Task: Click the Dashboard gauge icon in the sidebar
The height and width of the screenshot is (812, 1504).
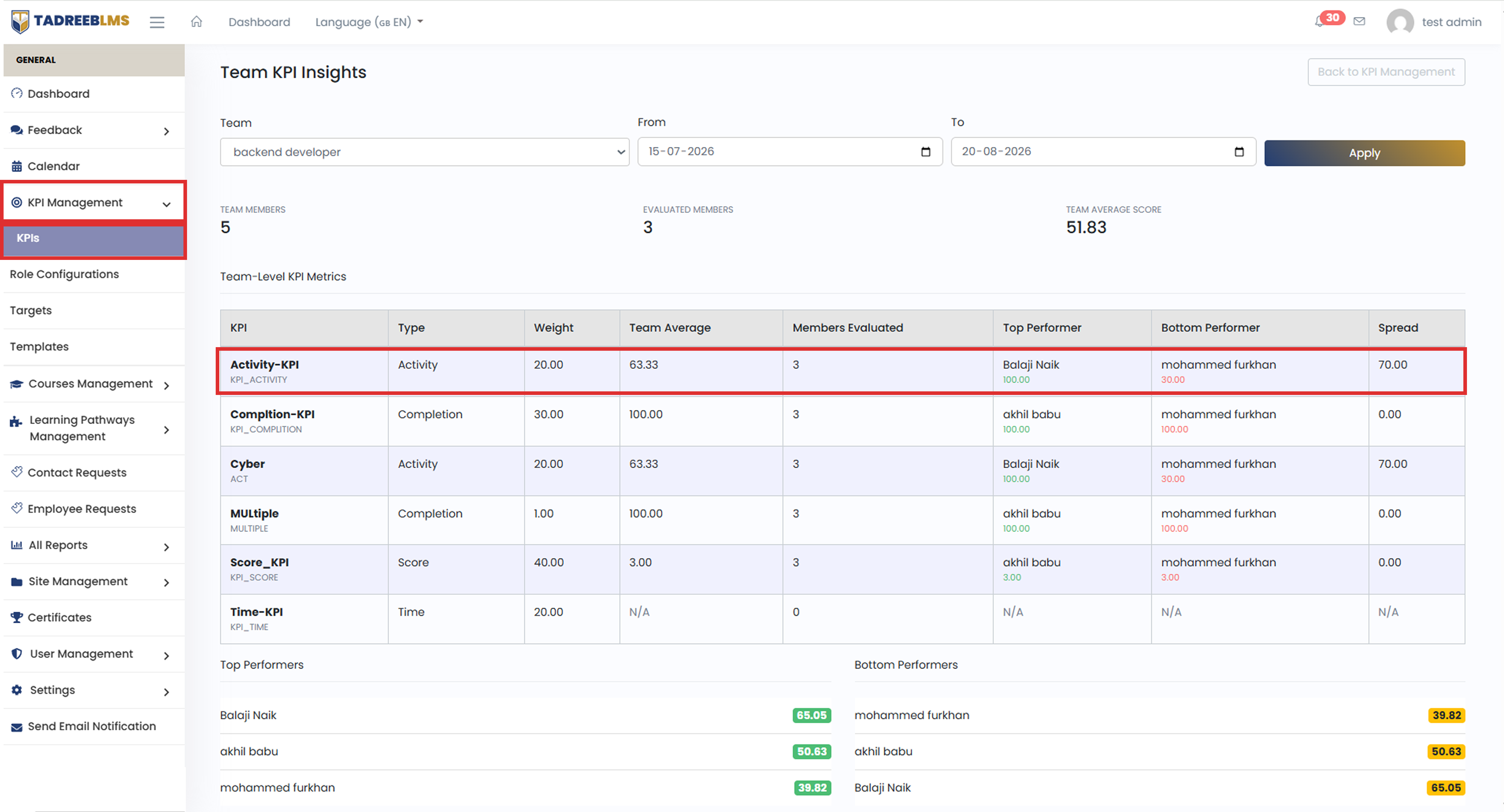Action: 16,94
